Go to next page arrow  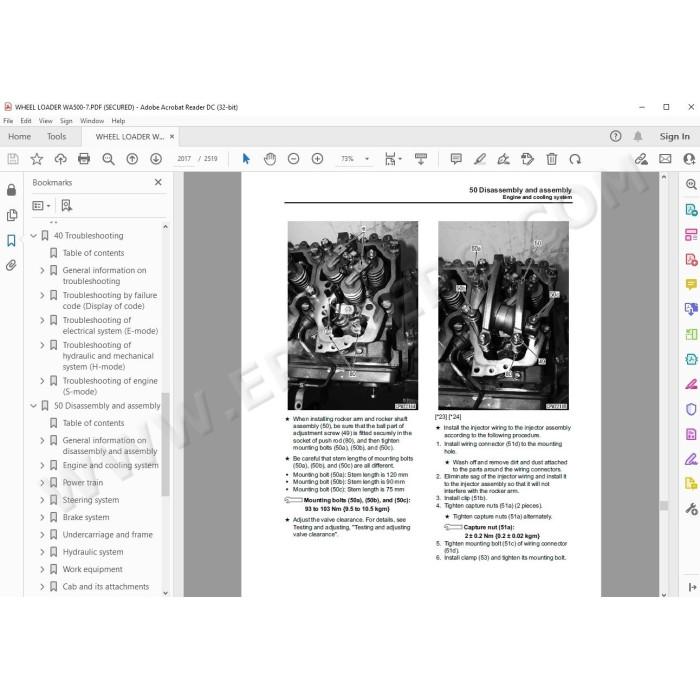156,159
